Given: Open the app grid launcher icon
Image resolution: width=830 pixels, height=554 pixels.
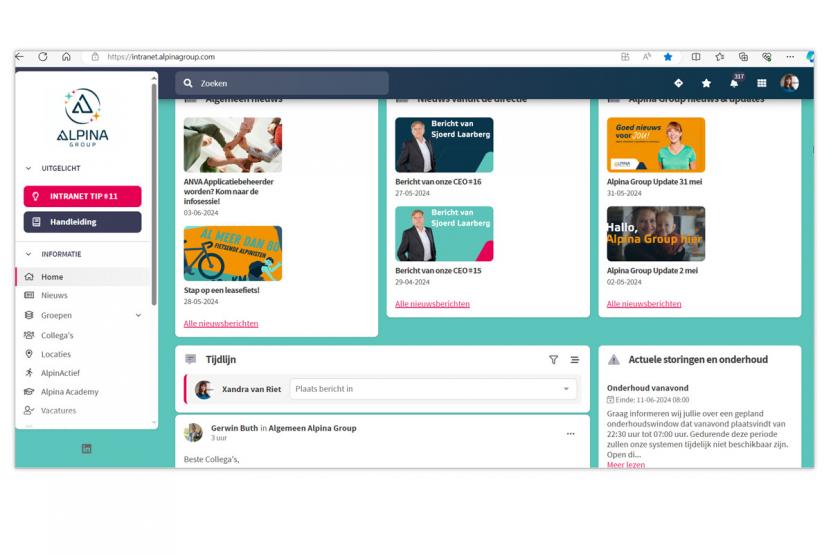Looking at the screenshot, I should click(x=762, y=83).
